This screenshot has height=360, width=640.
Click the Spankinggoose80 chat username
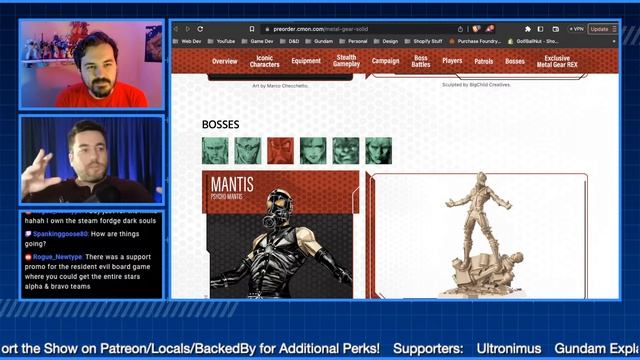pos(60,234)
